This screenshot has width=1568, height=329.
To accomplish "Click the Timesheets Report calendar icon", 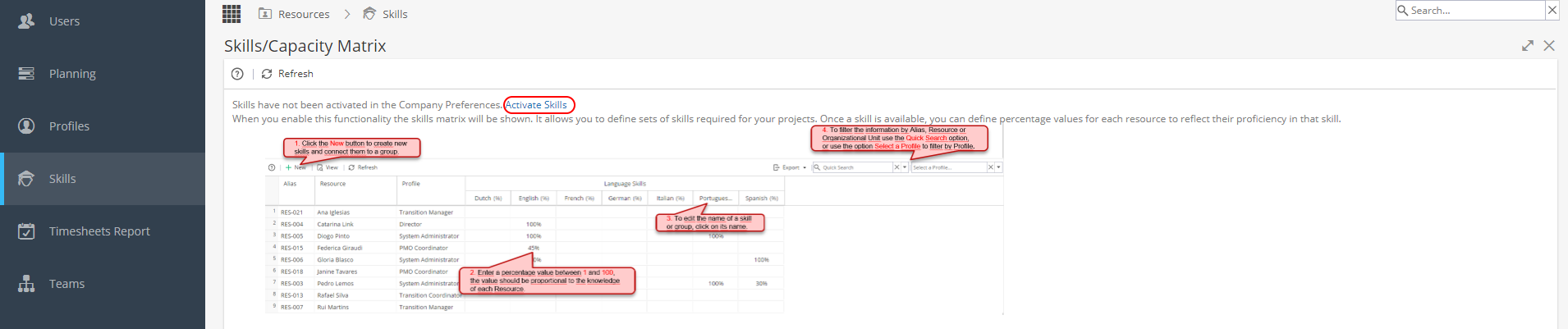I will tap(26, 231).
